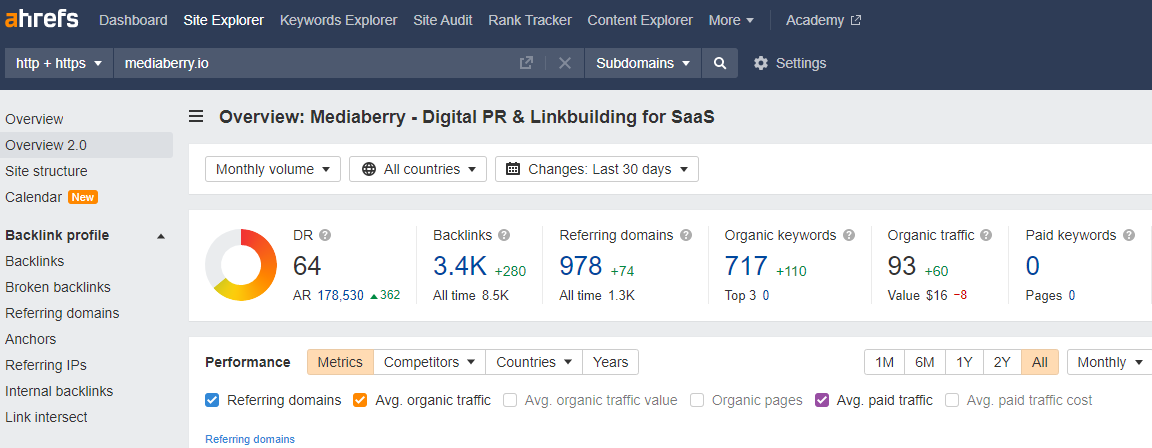1152x448 pixels.
Task: Click the 978 referring domains value
Action: [580, 266]
